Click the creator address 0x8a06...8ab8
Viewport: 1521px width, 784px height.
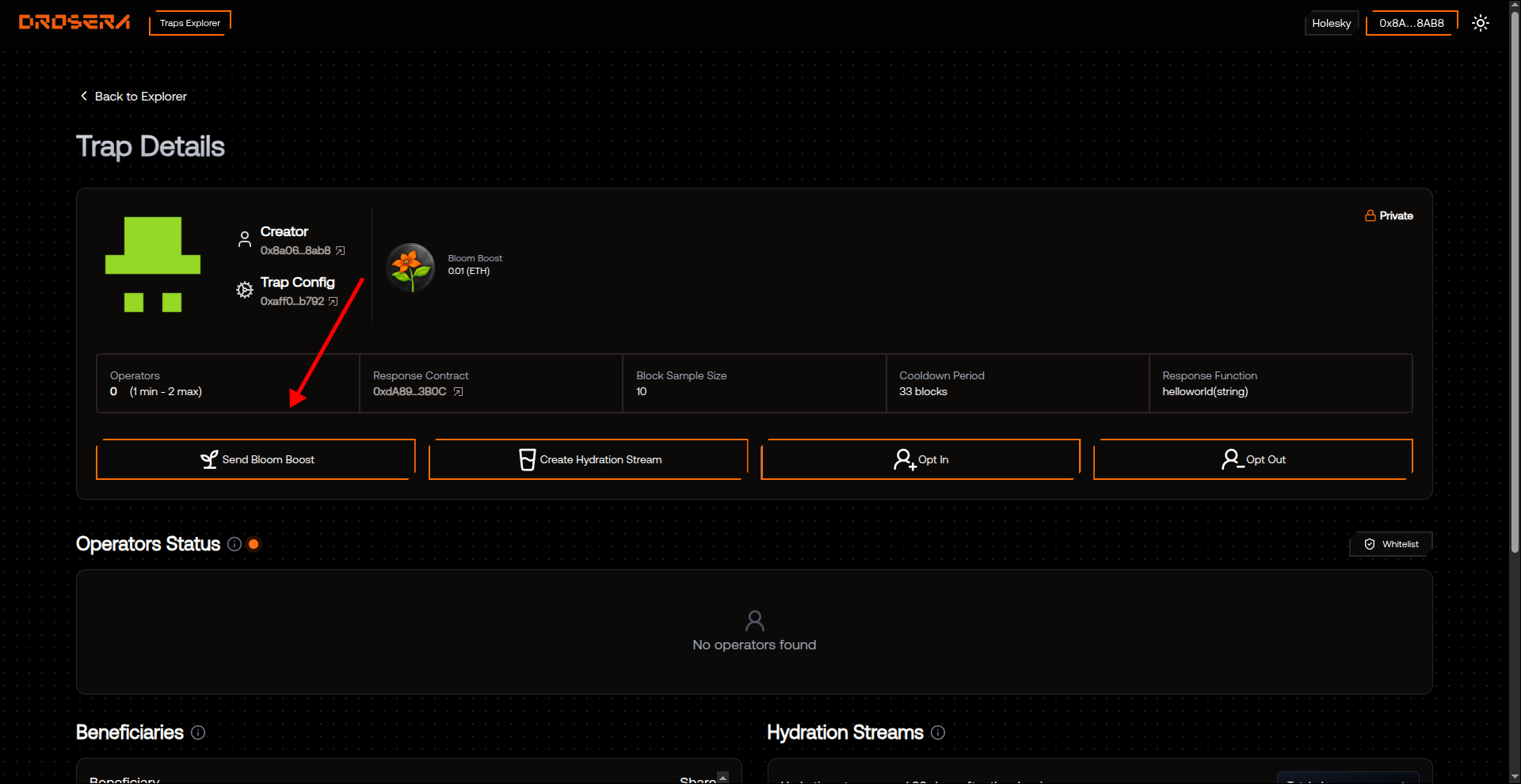click(295, 250)
